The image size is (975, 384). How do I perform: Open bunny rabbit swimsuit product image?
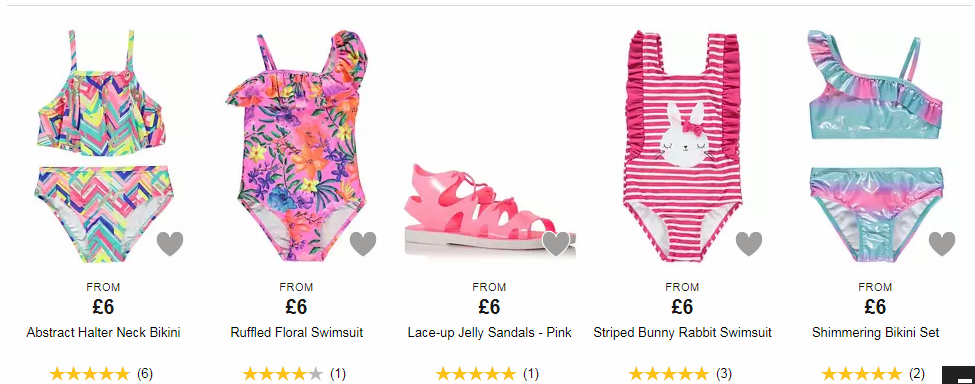(682, 146)
